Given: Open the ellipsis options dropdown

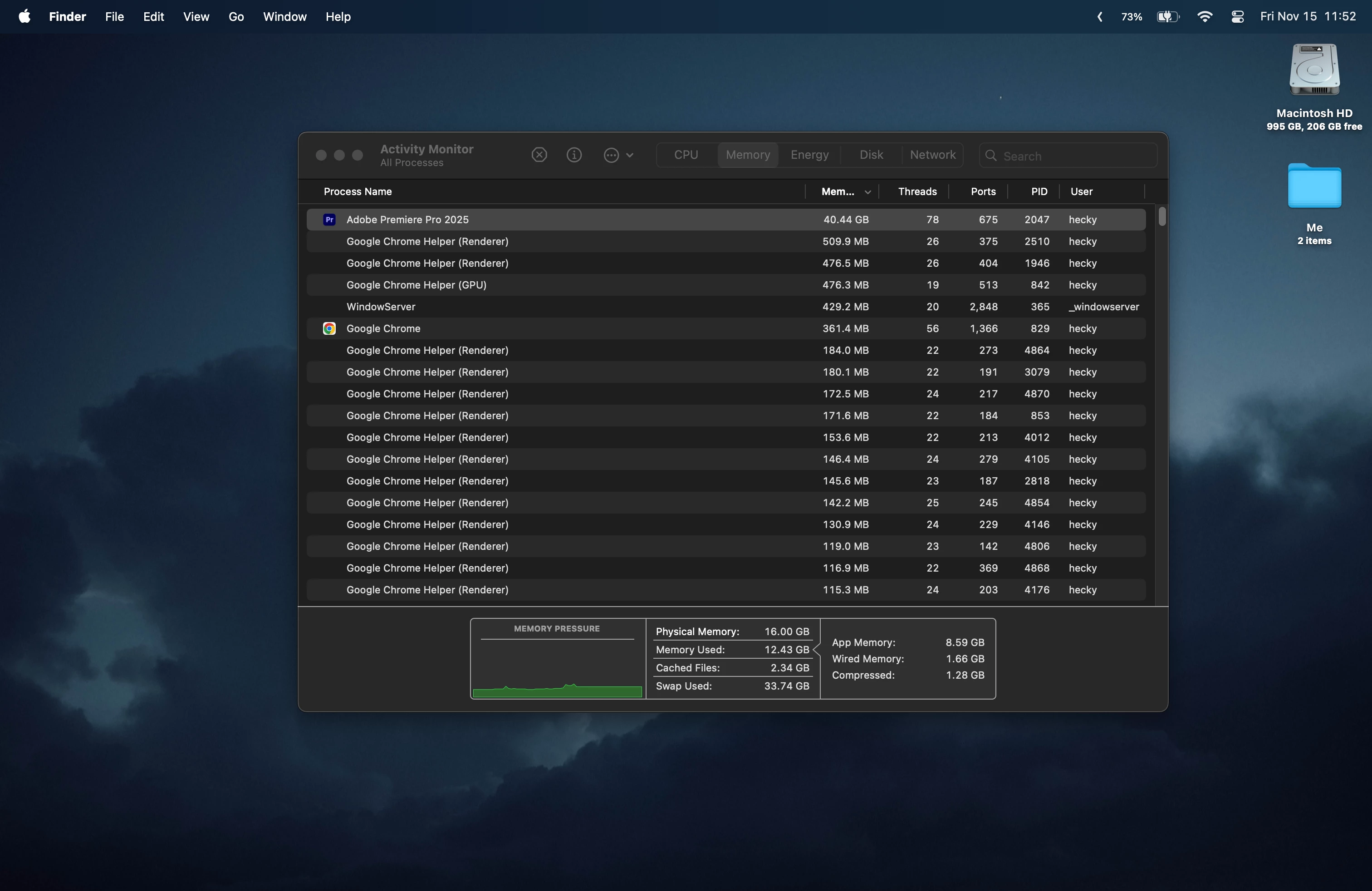Looking at the screenshot, I should click(x=618, y=155).
